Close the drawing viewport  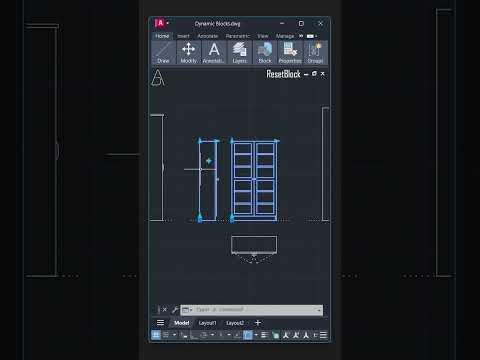pyautogui.click(x=322, y=74)
